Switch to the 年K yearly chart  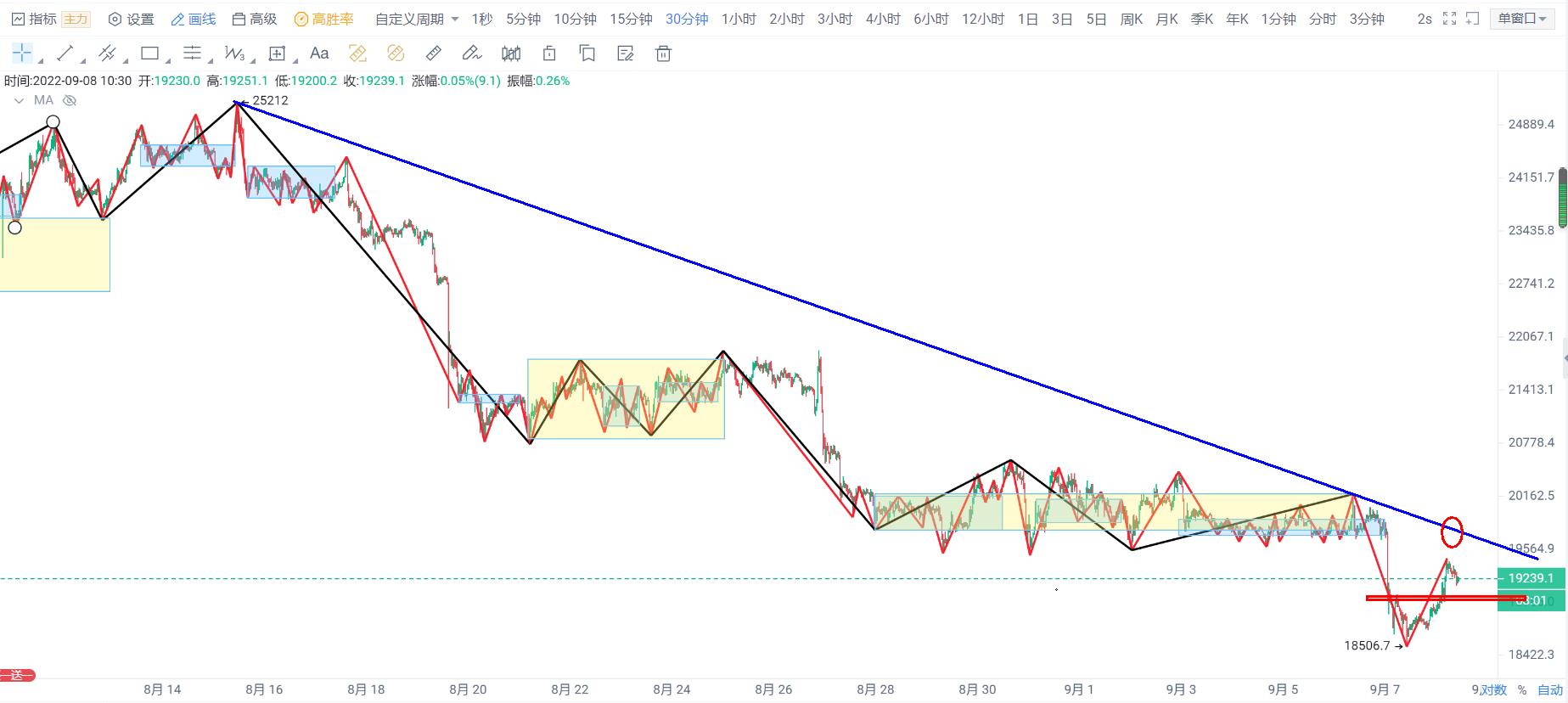click(1237, 19)
